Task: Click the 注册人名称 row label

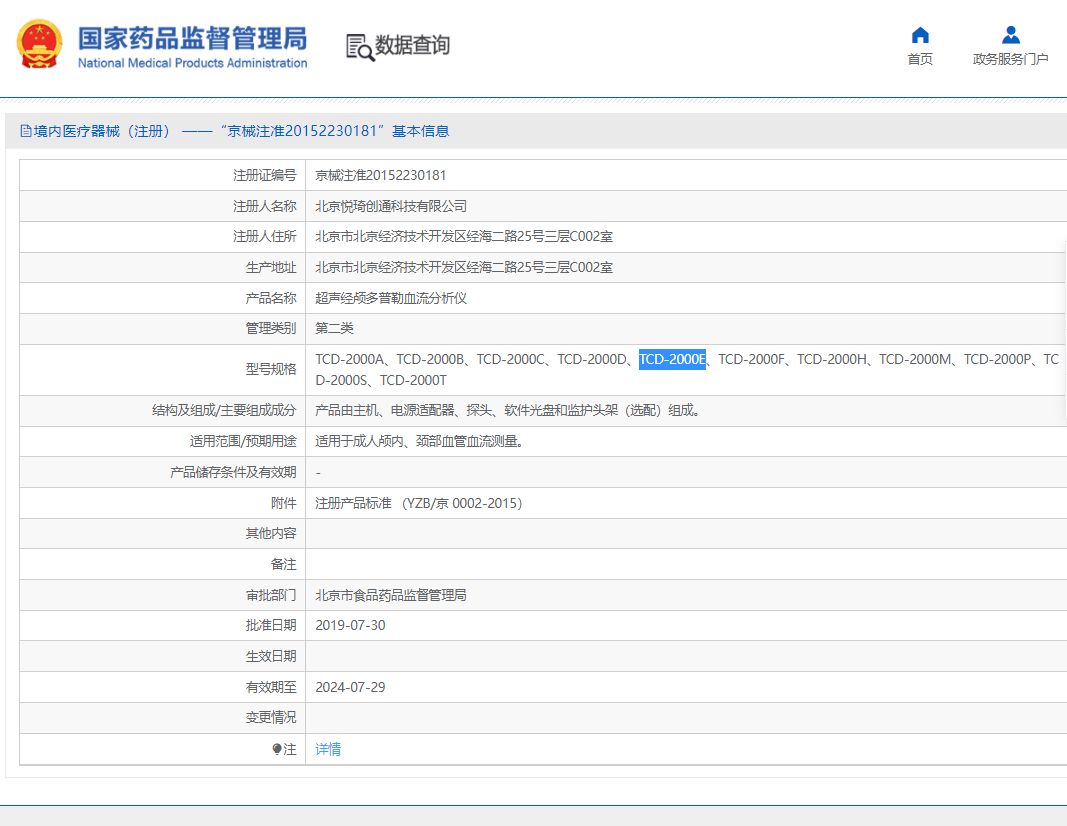Action: click(x=265, y=206)
